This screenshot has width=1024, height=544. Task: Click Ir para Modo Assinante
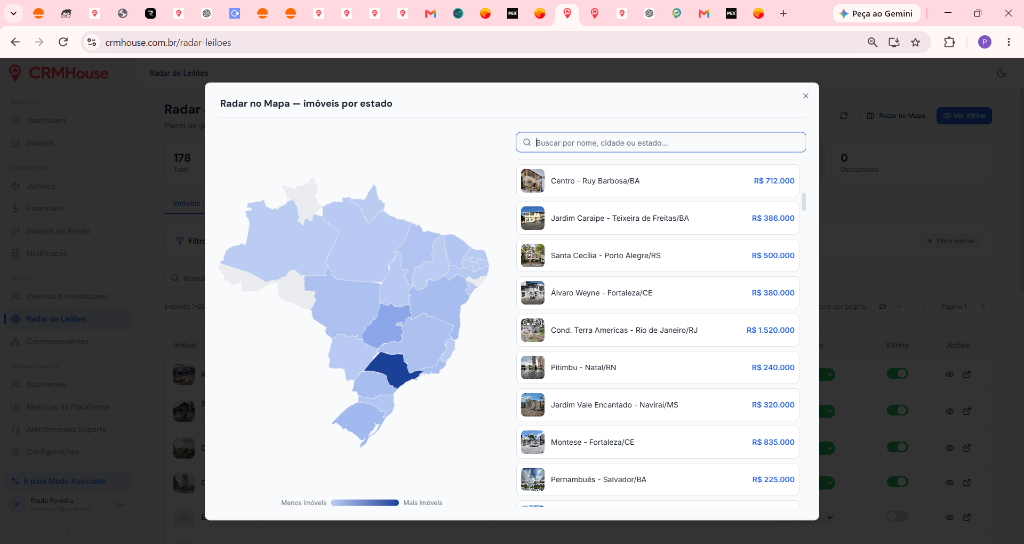68,481
